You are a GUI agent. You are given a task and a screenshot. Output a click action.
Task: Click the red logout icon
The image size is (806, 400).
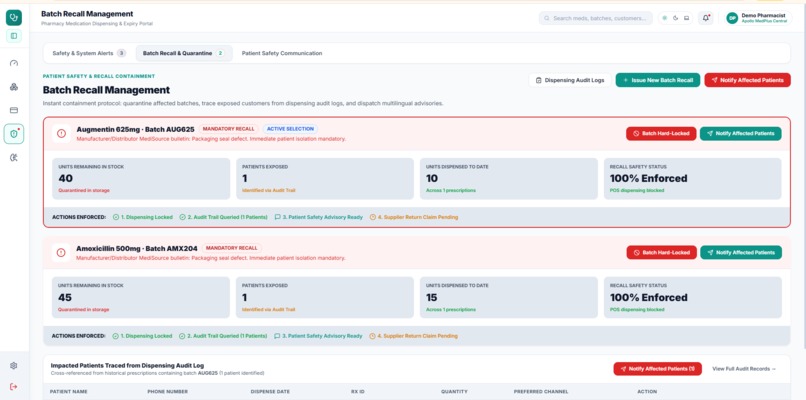pyautogui.click(x=14, y=387)
